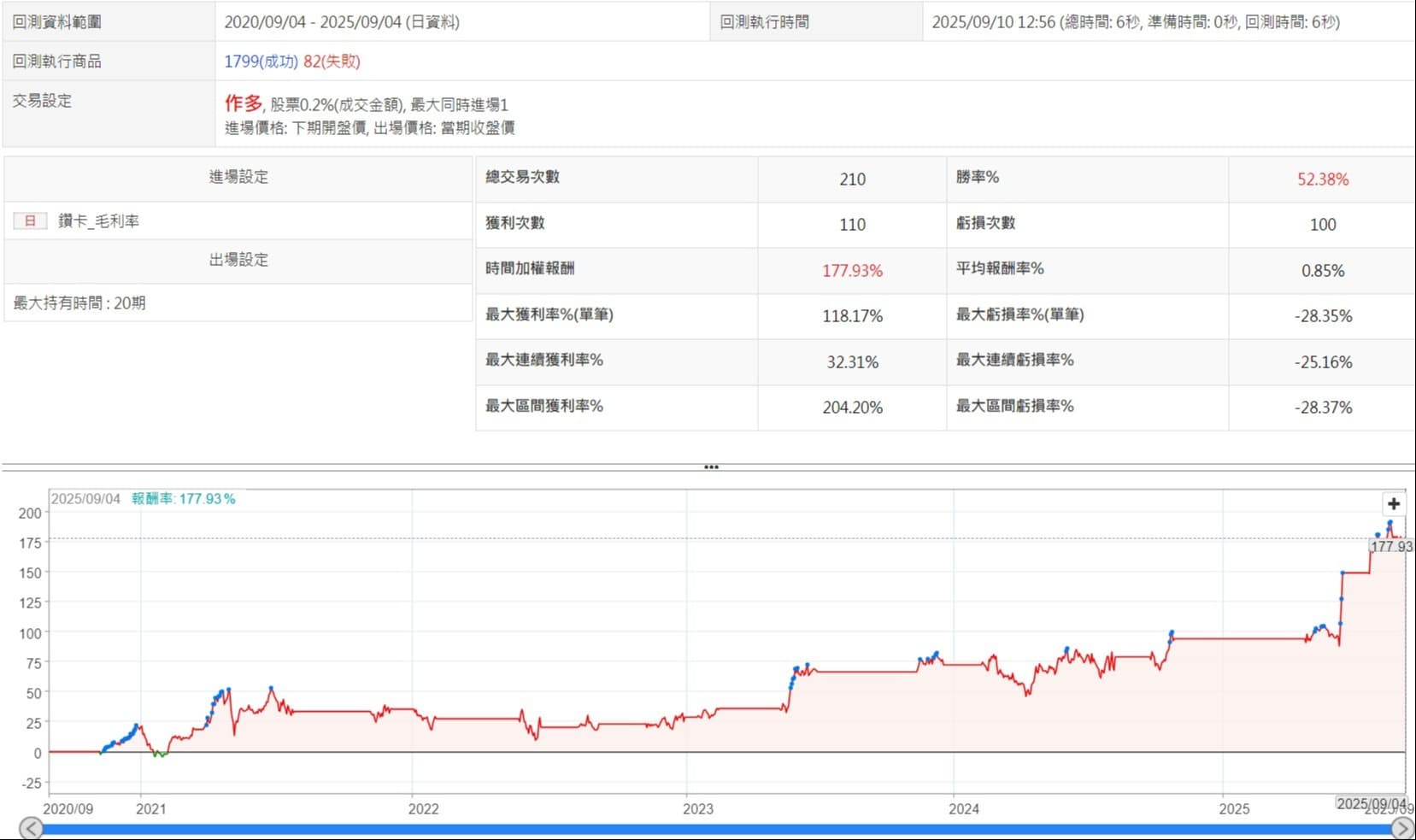1416x840 pixels.
Task: Open the 82(失敗) failed products link
Action: (332, 62)
